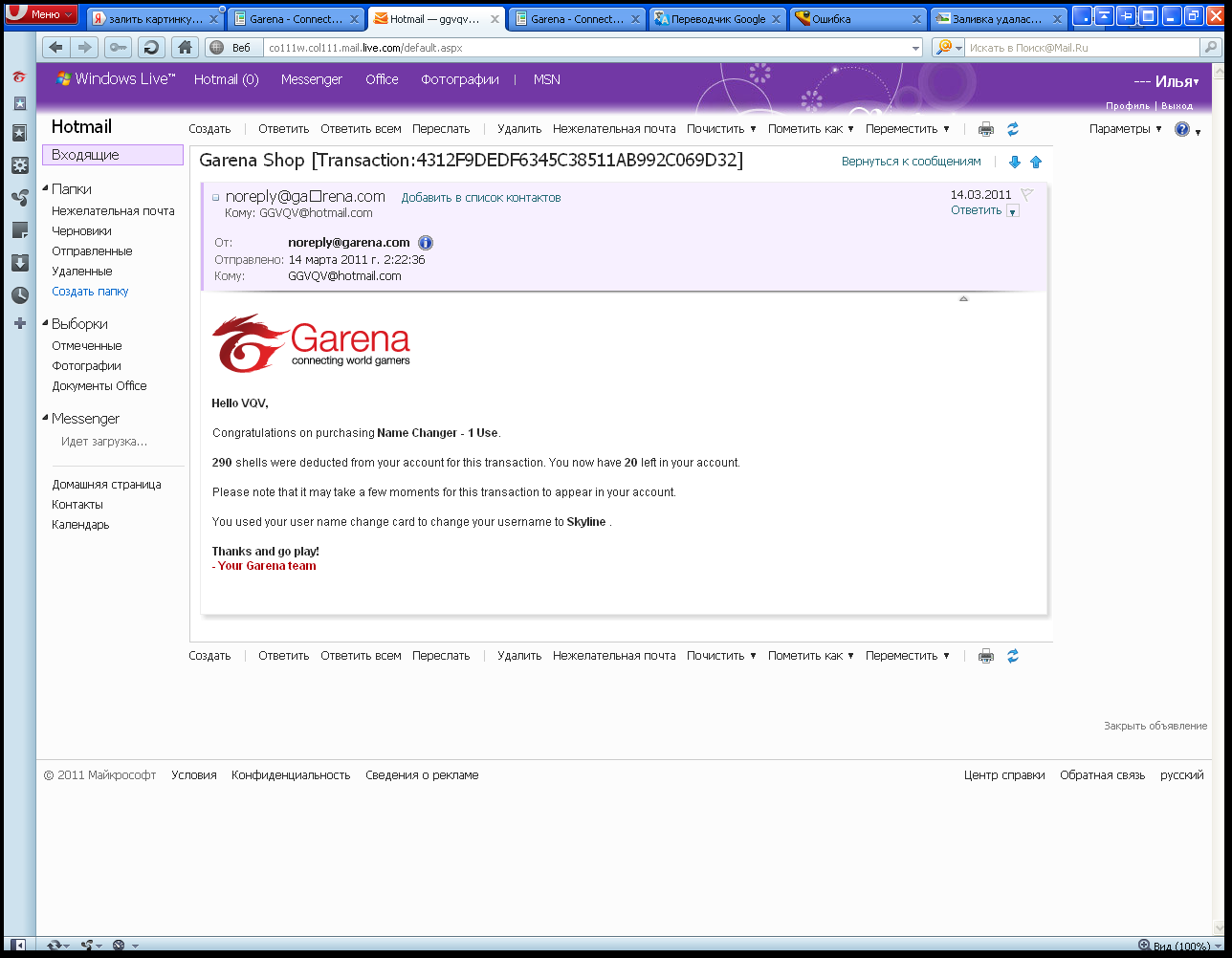Viewport: 1232px width, 958px height.
Task: Show sender info icon next to noreply@garena.com
Action: pos(426,243)
